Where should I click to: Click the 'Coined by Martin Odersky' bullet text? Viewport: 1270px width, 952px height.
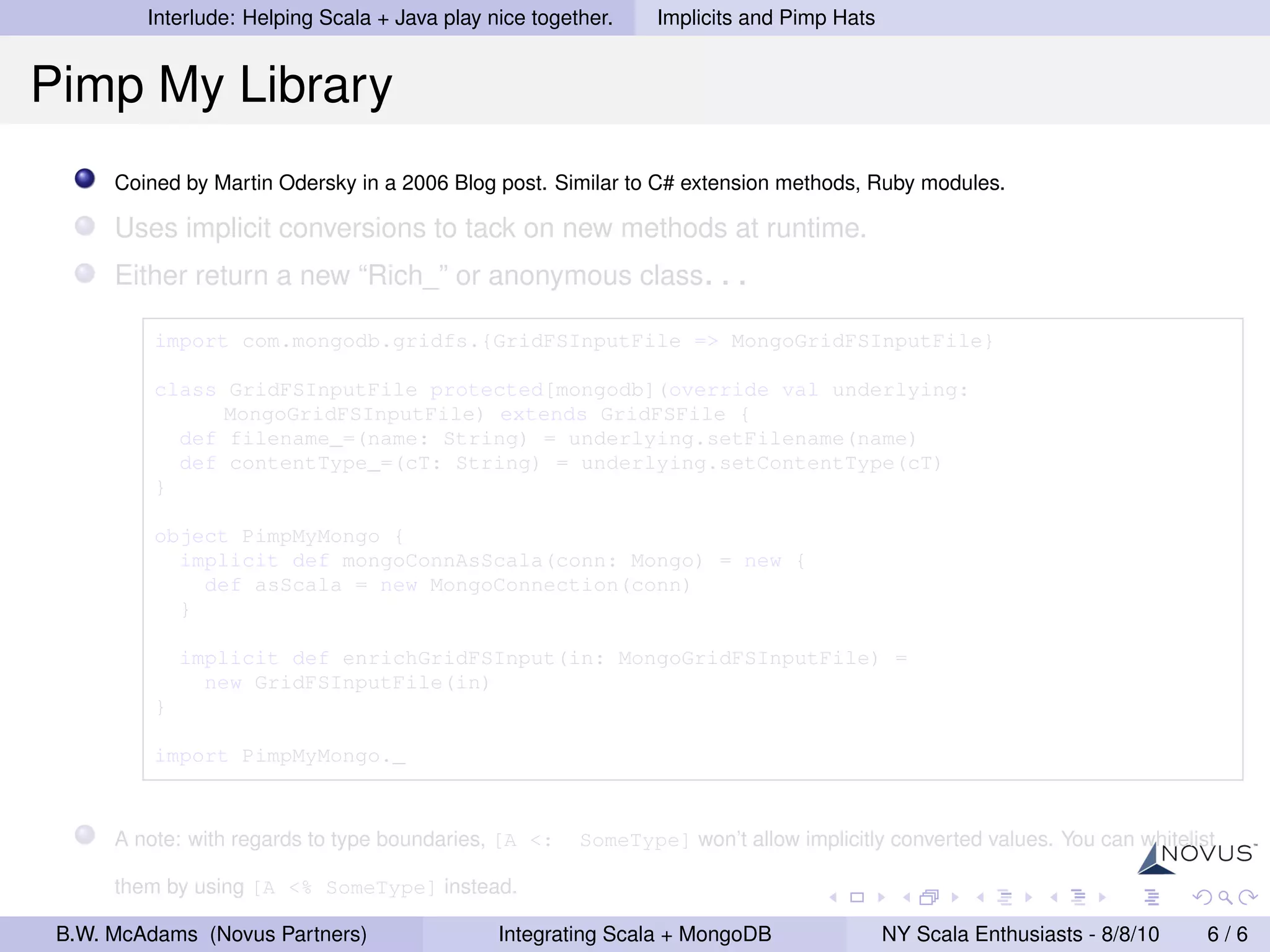click(x=559, y=183)
